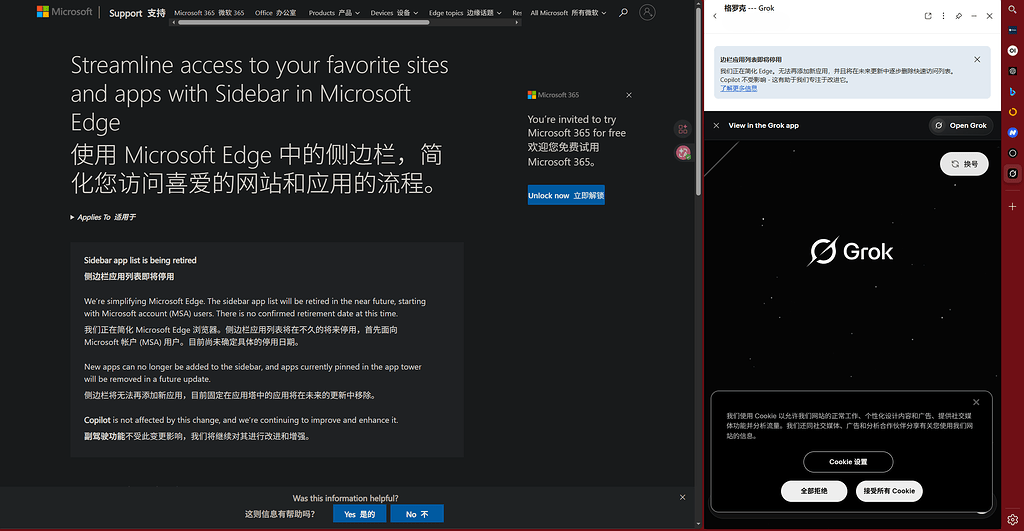Click 接受所有 Cookie button
This screenshot has height=531, width=1024.
coord(889,491)
